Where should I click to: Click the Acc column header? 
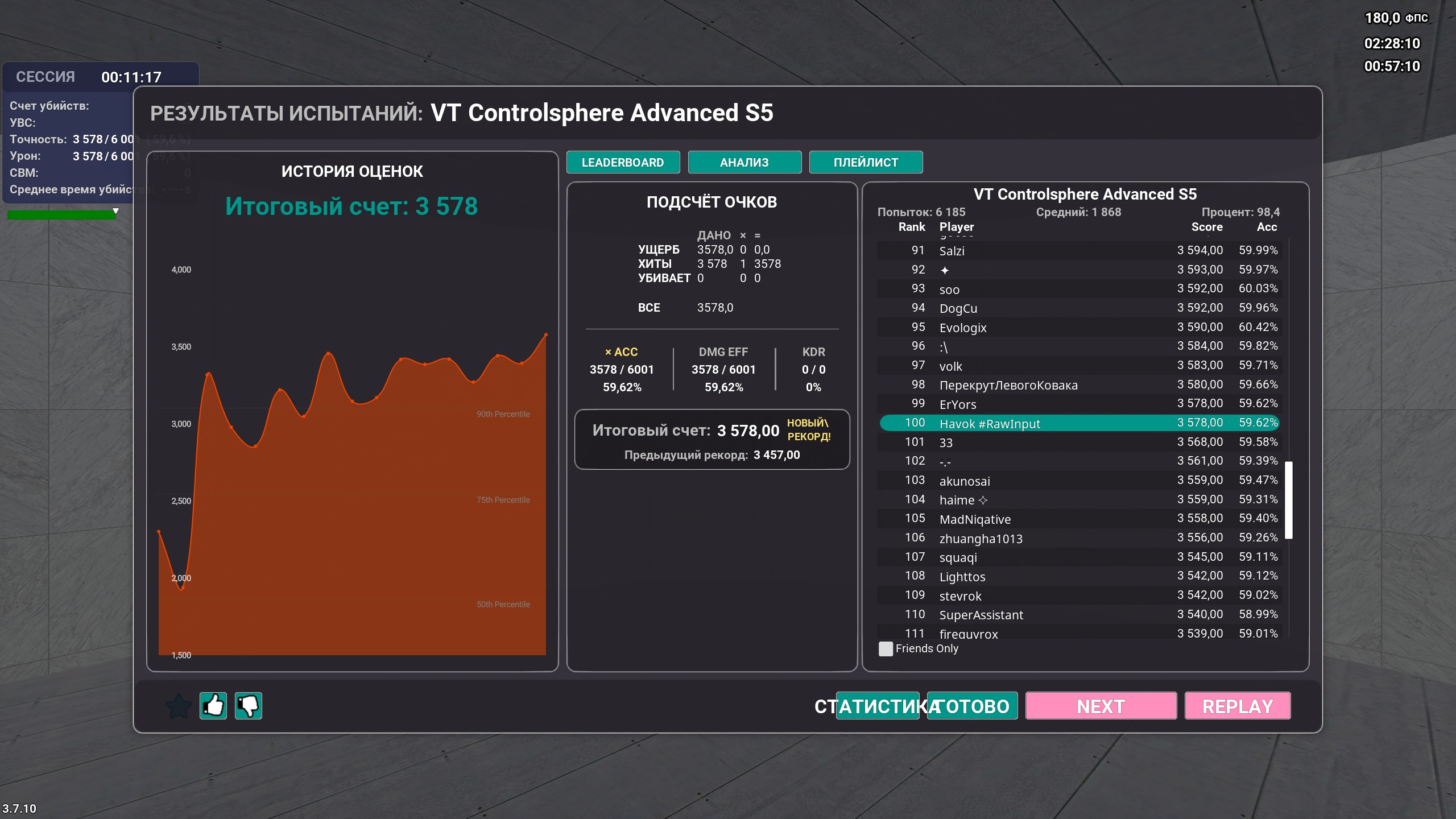pos(1267,227)
